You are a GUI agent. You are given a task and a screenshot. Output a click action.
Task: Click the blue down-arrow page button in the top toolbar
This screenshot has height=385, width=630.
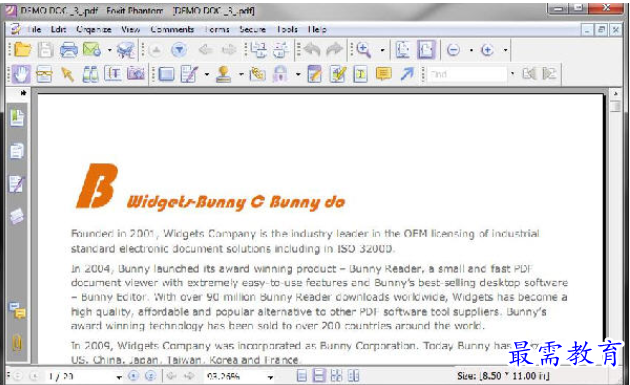179,50
